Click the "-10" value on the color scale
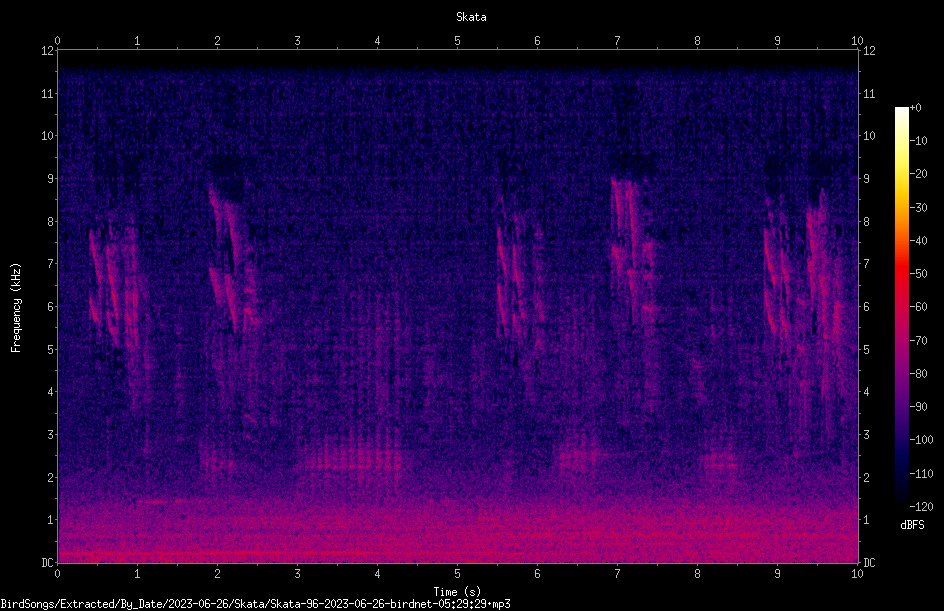 click(x=919, y=141)
